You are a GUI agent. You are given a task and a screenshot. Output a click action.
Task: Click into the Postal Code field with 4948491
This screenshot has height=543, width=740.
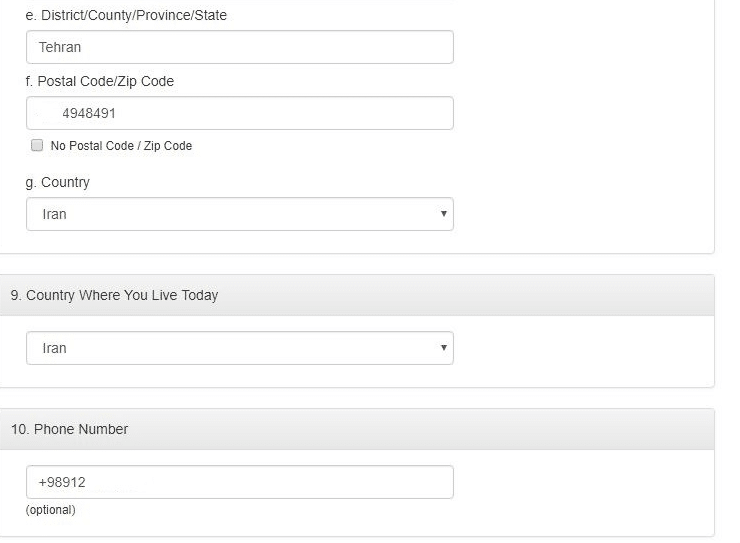click(x=240, y=113)
